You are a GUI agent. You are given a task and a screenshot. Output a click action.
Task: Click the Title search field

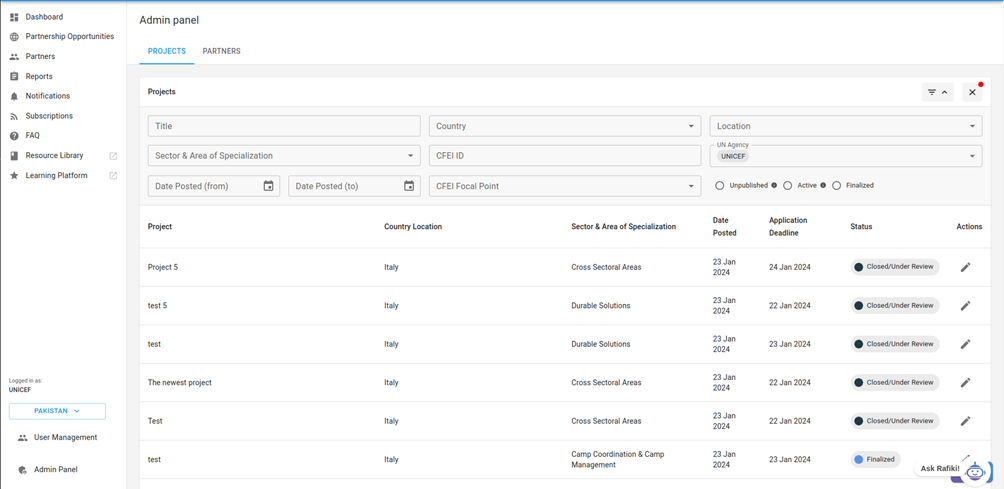[284, 126]
